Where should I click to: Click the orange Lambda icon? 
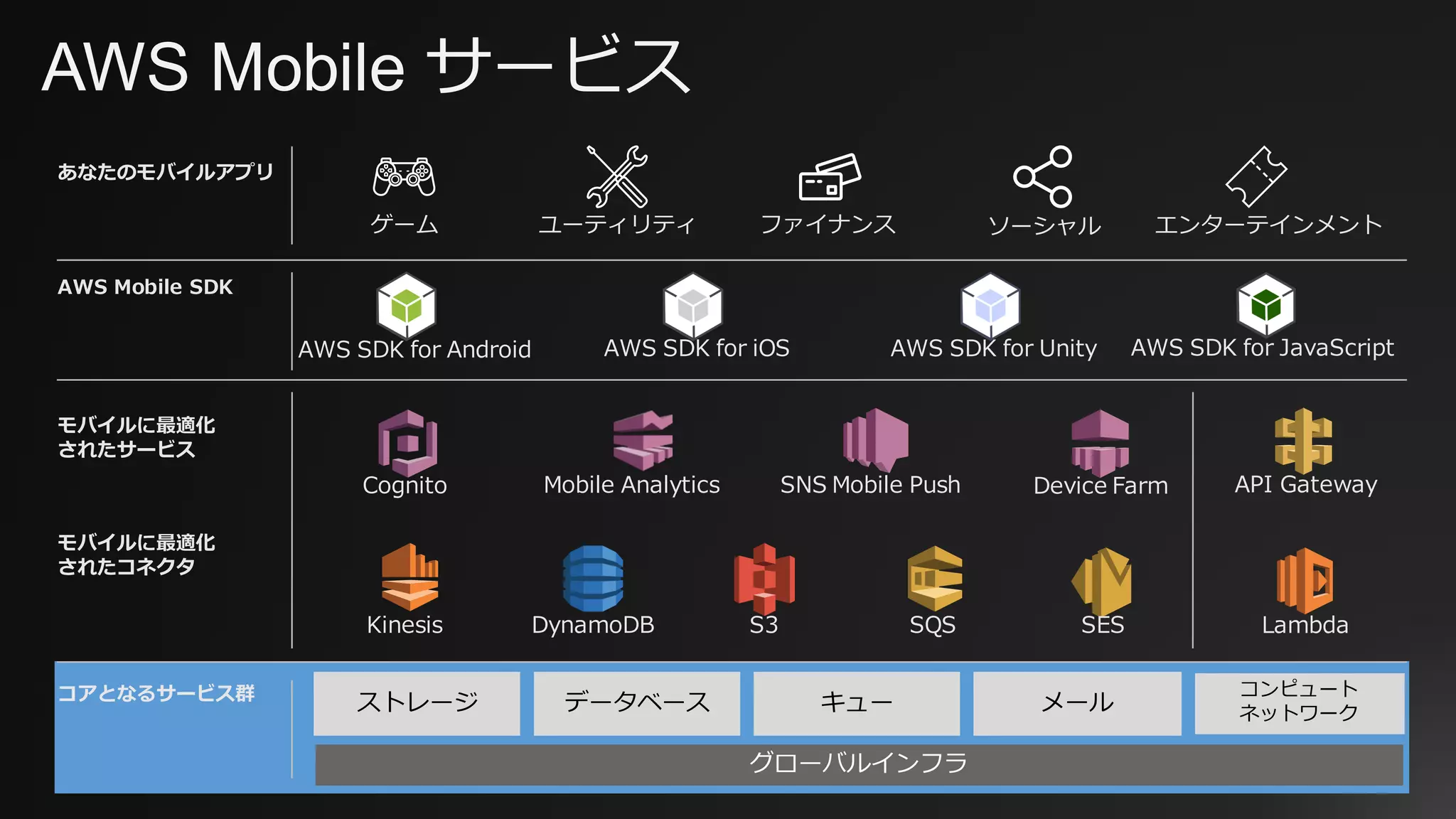[x=1305, y=581]
